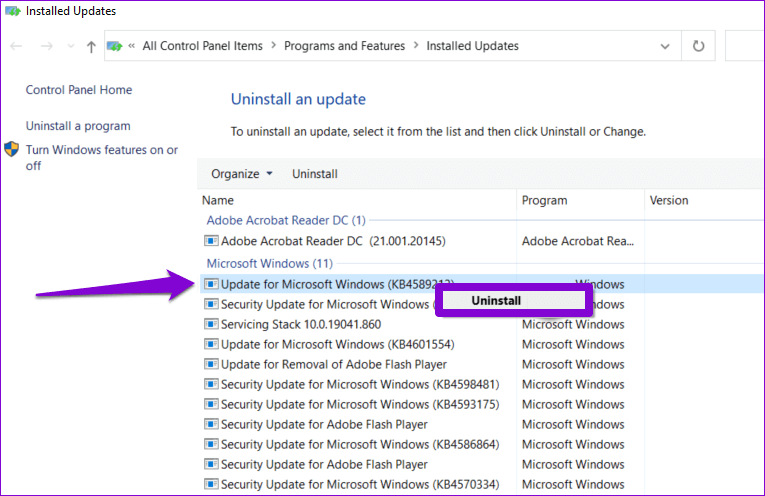
Task: Click Installed Updates breadcrumb
Action: click(472, 46)
